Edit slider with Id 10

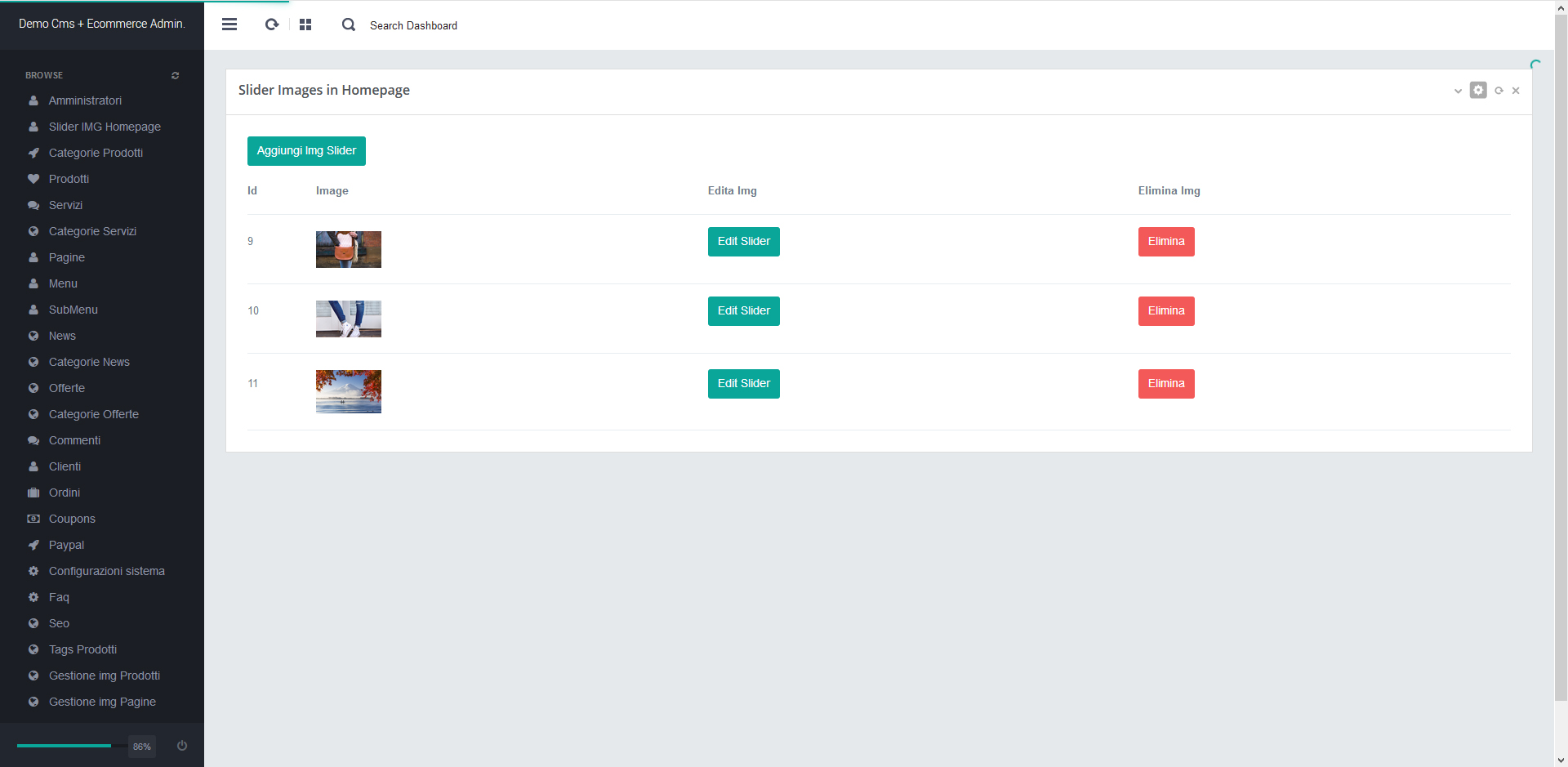pyautogui.click(x=743, y=311)
